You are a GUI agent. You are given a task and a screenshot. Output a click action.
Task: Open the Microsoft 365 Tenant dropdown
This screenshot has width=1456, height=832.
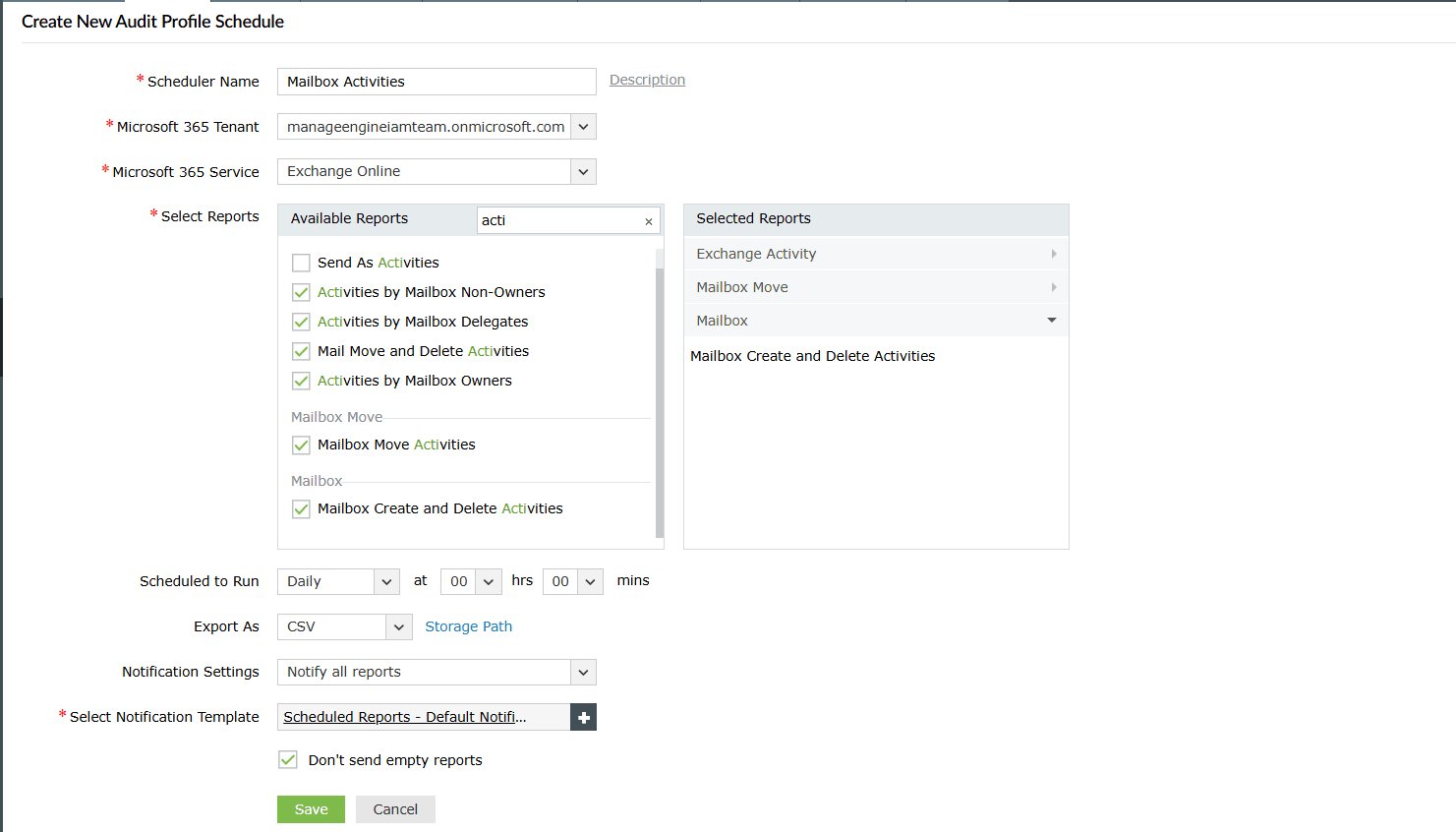click(x=583, y=127)
